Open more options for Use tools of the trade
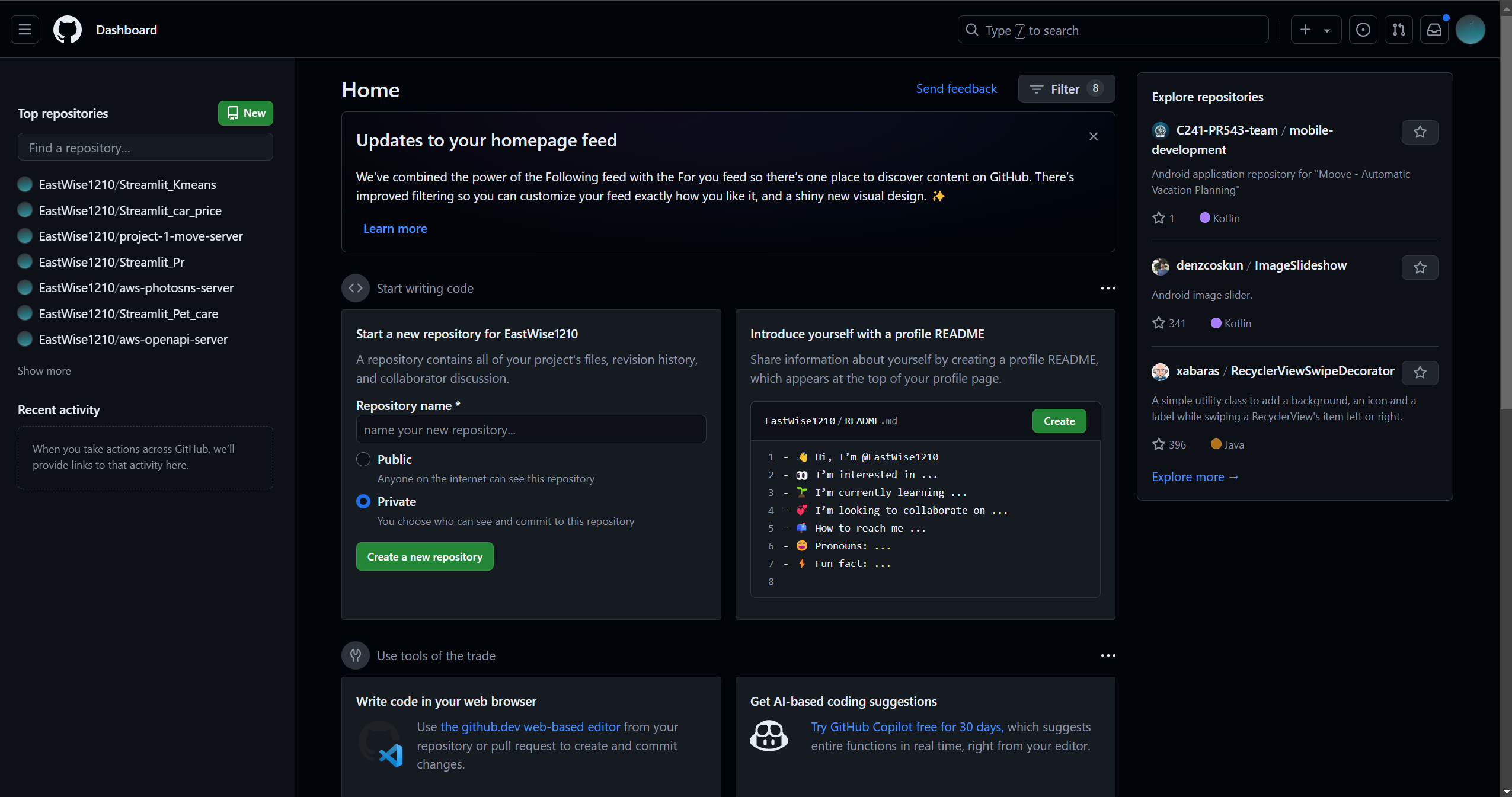Screen dimensions: 1512x797 pyautogui.click(x=1108, y=655)
